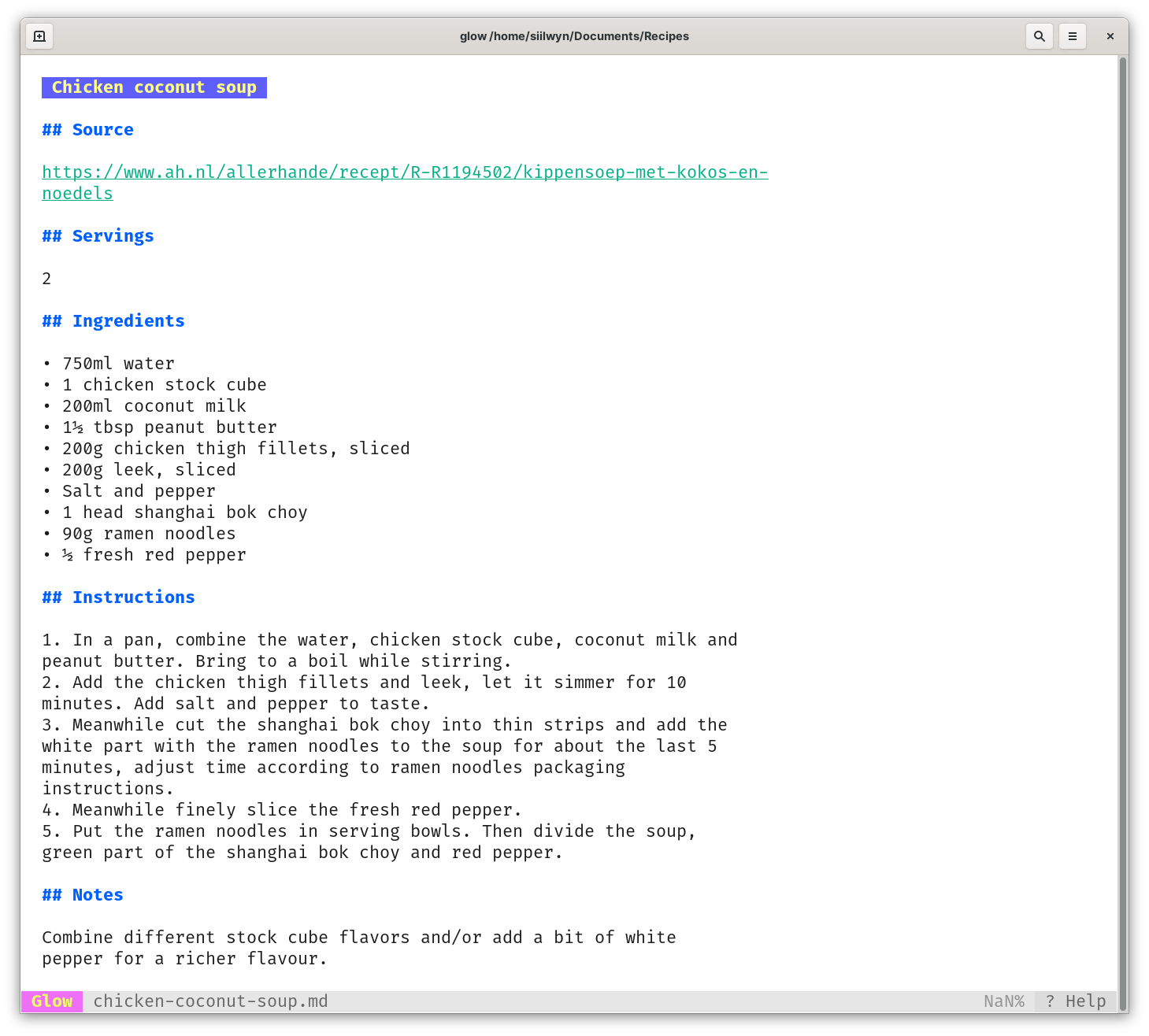Click instruction step 4 about slicing pepper
1149x1036 pixels.
282,810
